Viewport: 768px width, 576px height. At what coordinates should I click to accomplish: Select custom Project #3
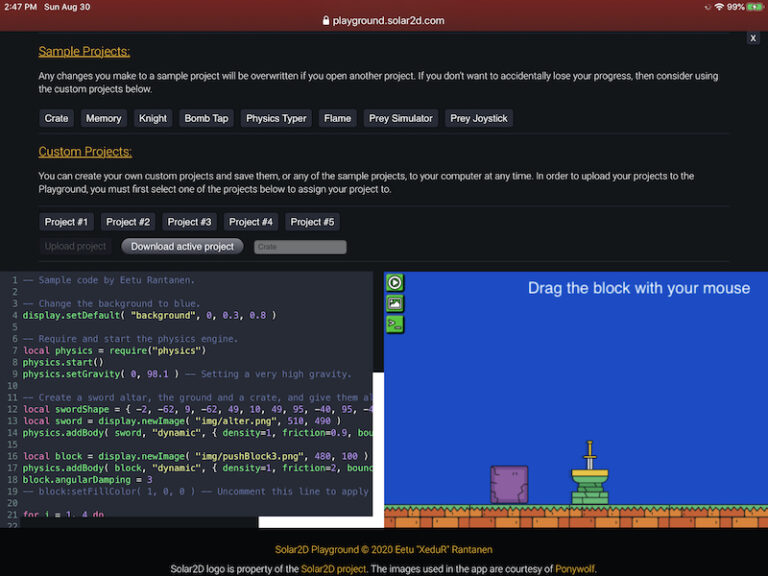(189, 222)
